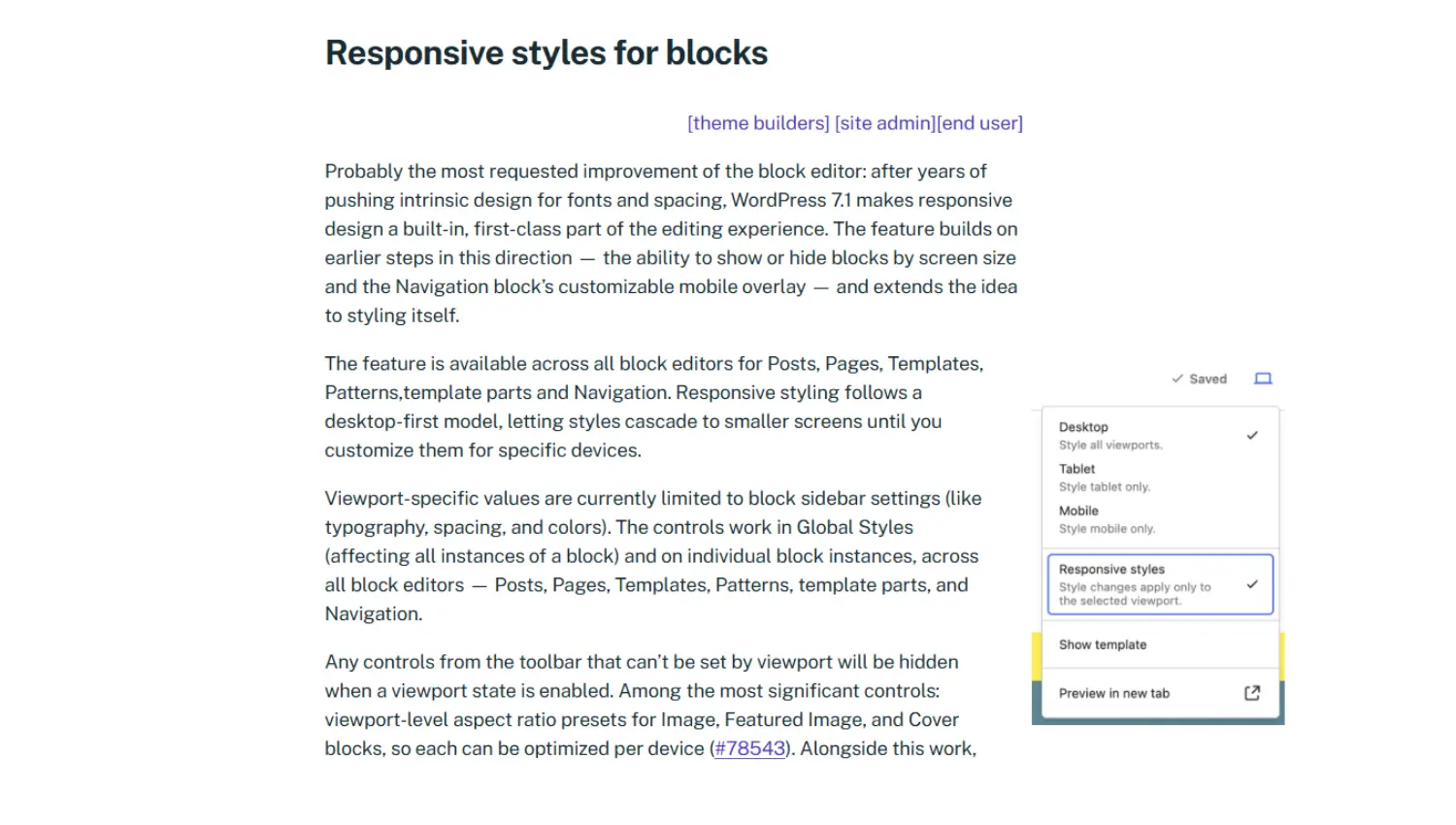Viewport: 1456px width, 825px height.
Task: Click the laptop viewport preview icon
Action: click(x=1263, y=379)
